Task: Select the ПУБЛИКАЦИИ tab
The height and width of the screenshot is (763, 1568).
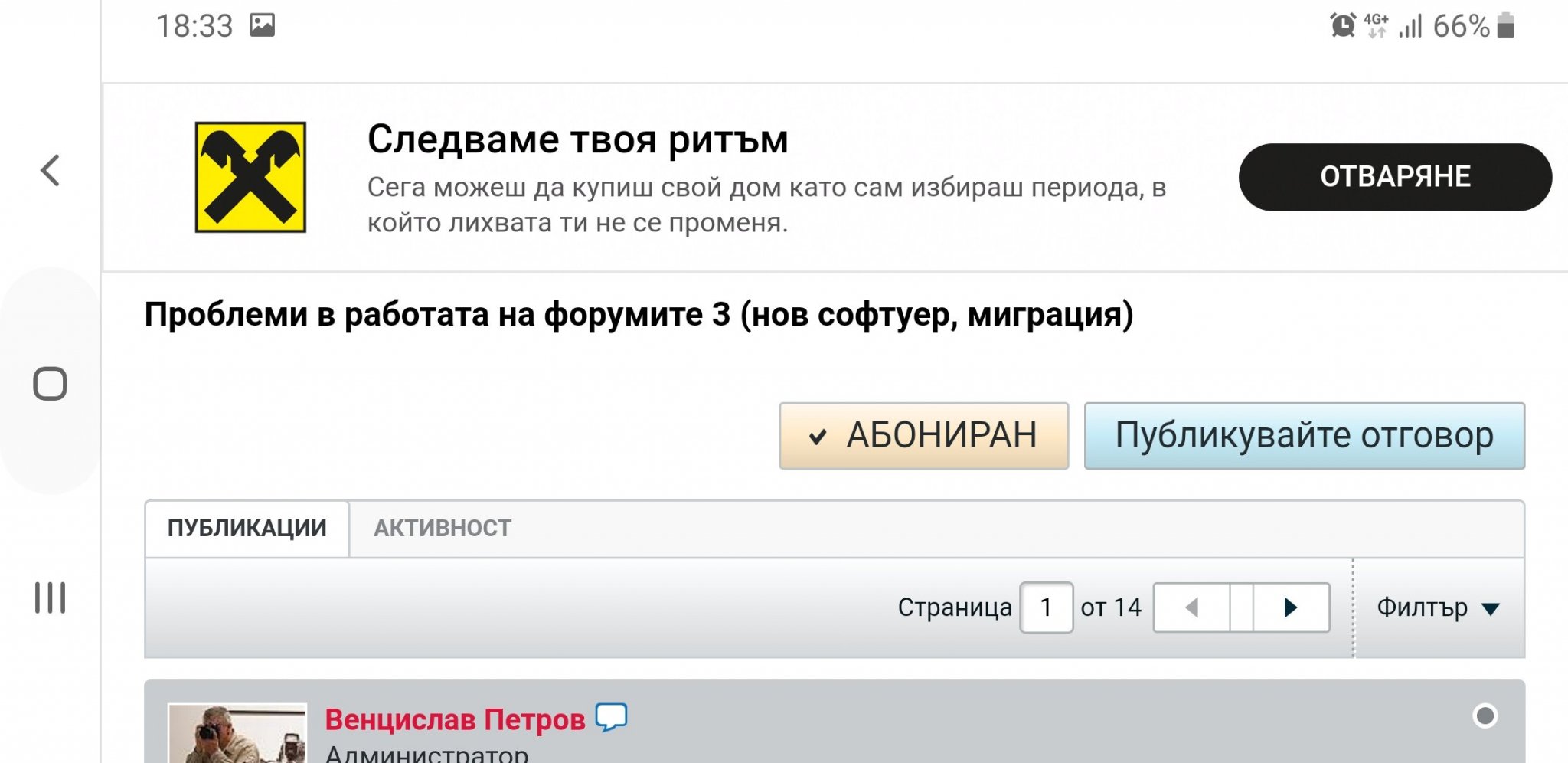Action: click(x=247, y=529)
